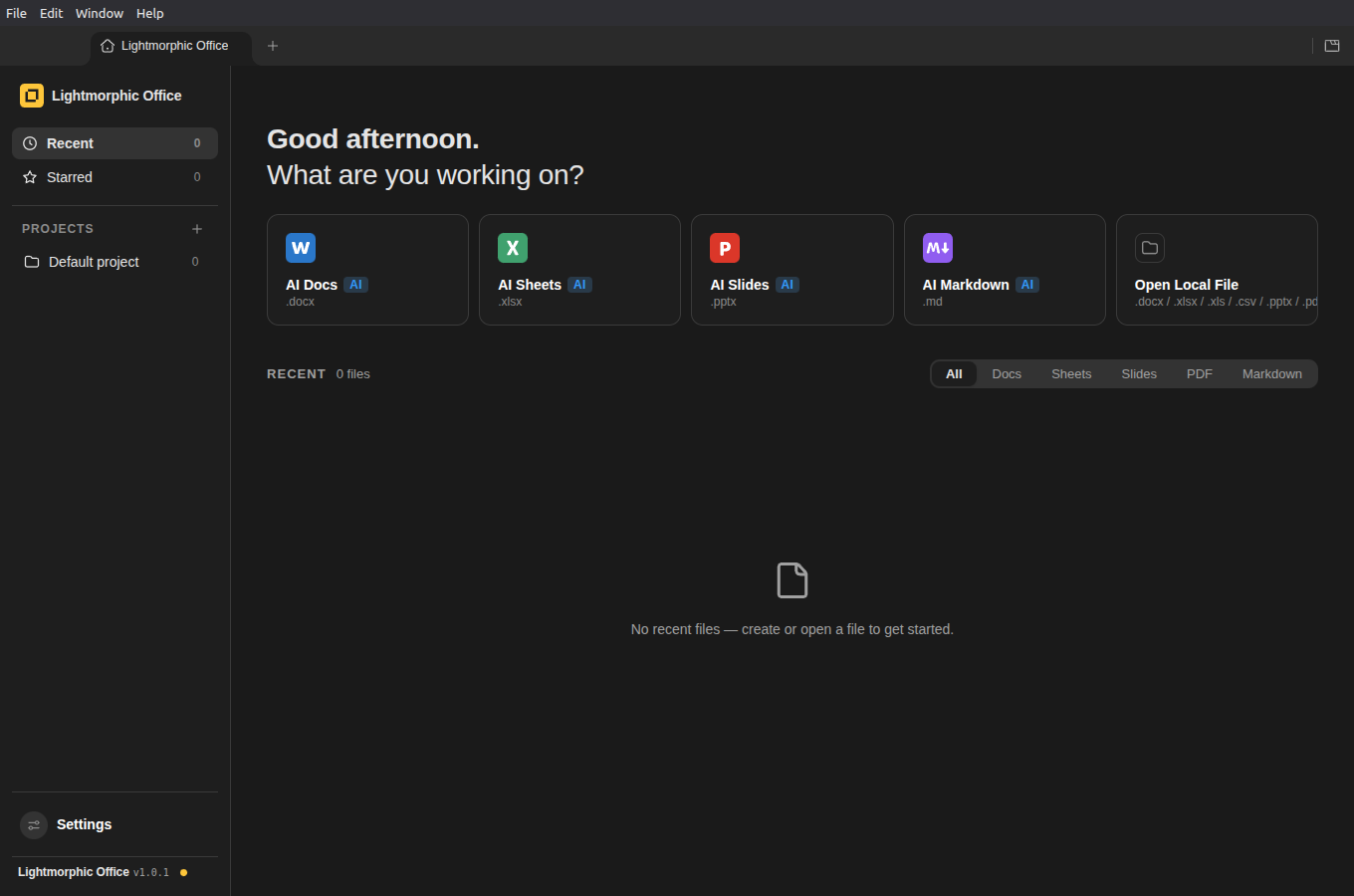Create a new AI Docs document
This screenshot has height=896, width=1354.
[x=367, y=270]
